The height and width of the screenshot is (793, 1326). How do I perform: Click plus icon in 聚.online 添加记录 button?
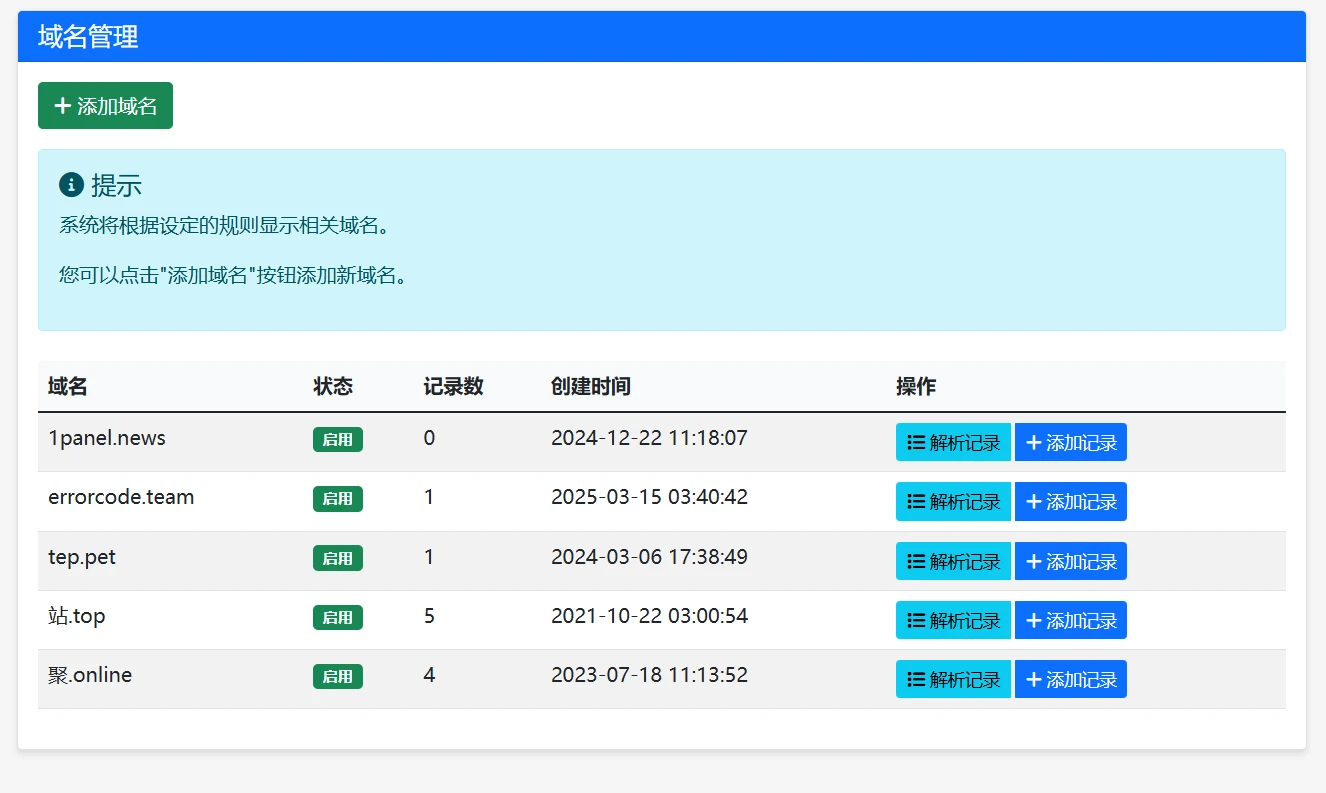point(1034,680)
